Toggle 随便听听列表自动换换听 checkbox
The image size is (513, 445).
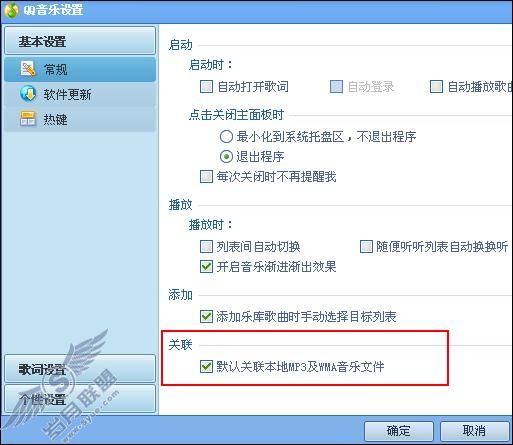point(366,247)
